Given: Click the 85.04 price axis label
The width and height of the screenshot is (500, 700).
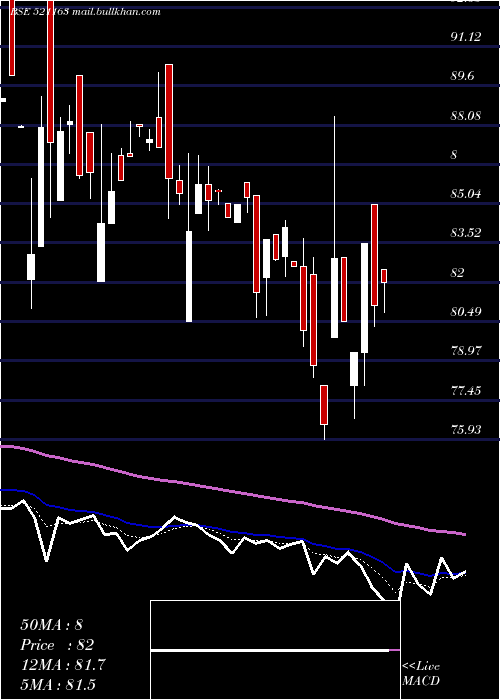Looking at the screenshot, I should 466,194.
